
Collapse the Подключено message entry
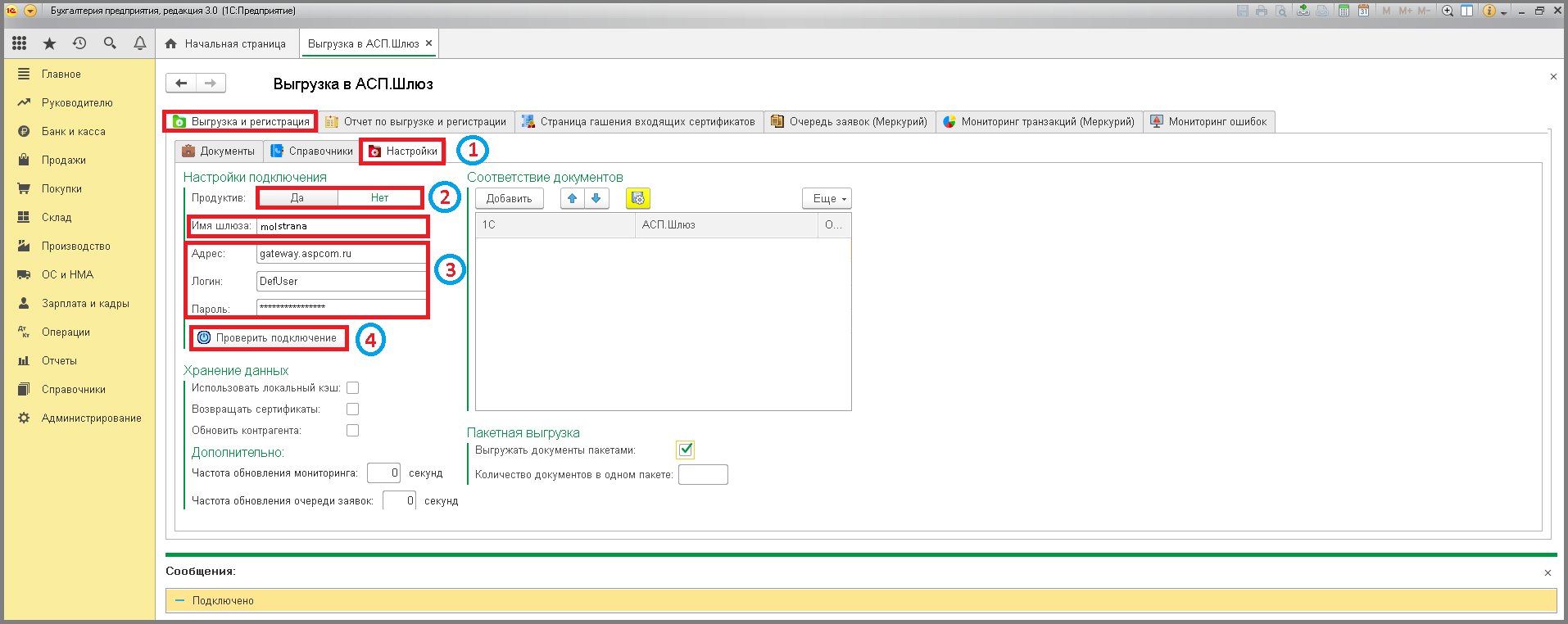[180, 600]
